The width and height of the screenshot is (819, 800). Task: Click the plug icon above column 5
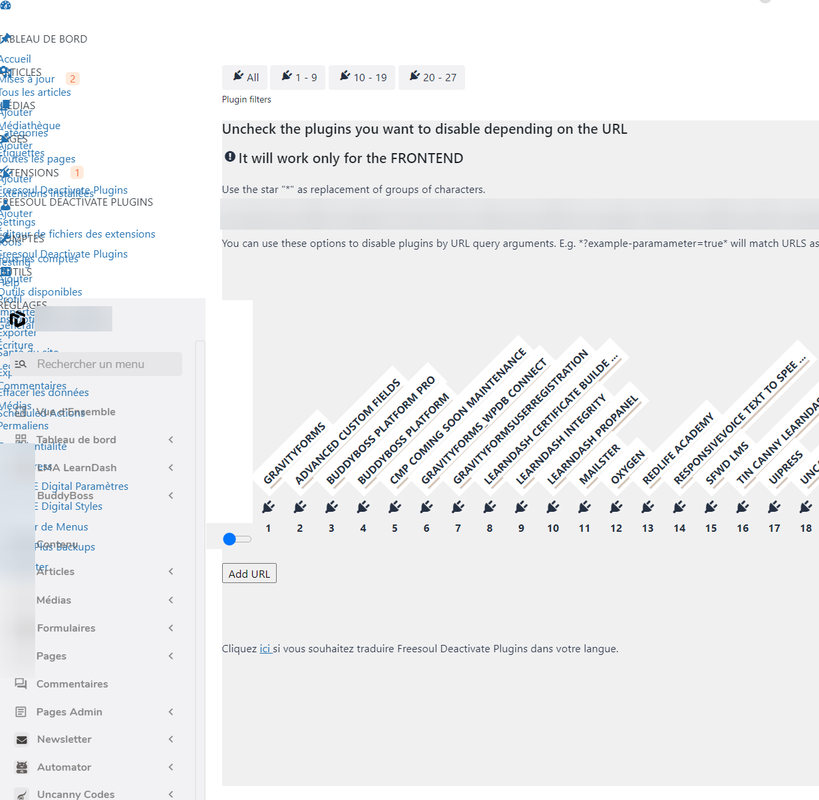[395, 507]
